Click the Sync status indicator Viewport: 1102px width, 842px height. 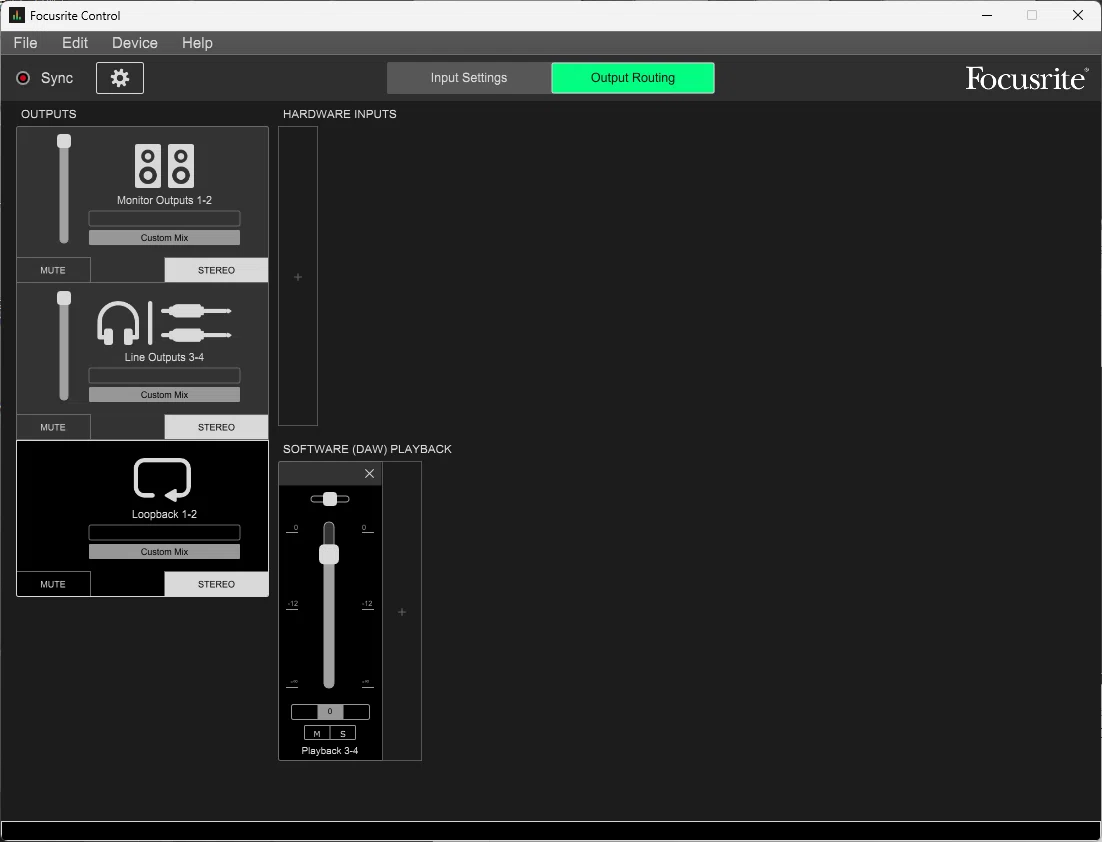[23, 78]
